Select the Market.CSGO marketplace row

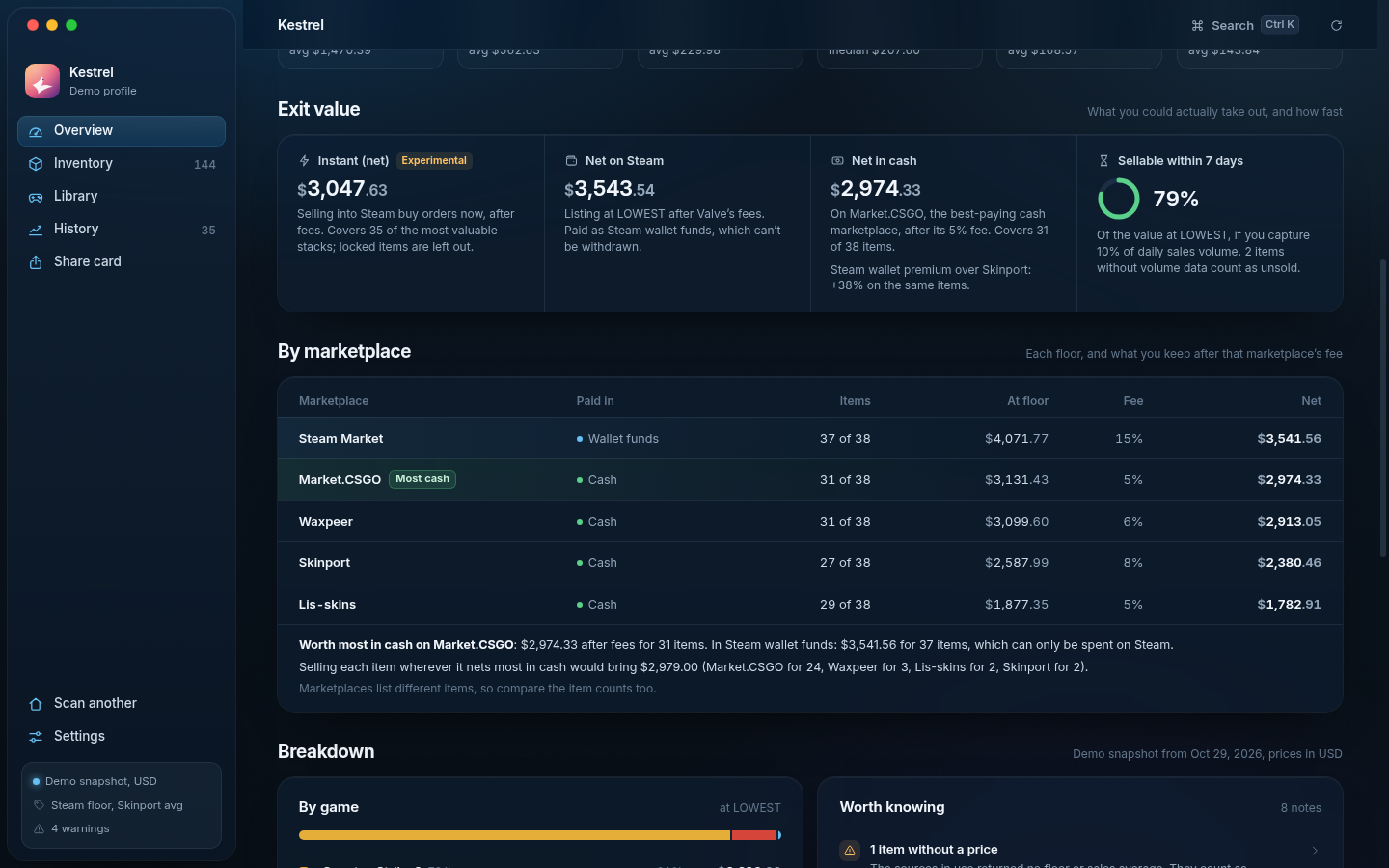[x=810, y=480]
